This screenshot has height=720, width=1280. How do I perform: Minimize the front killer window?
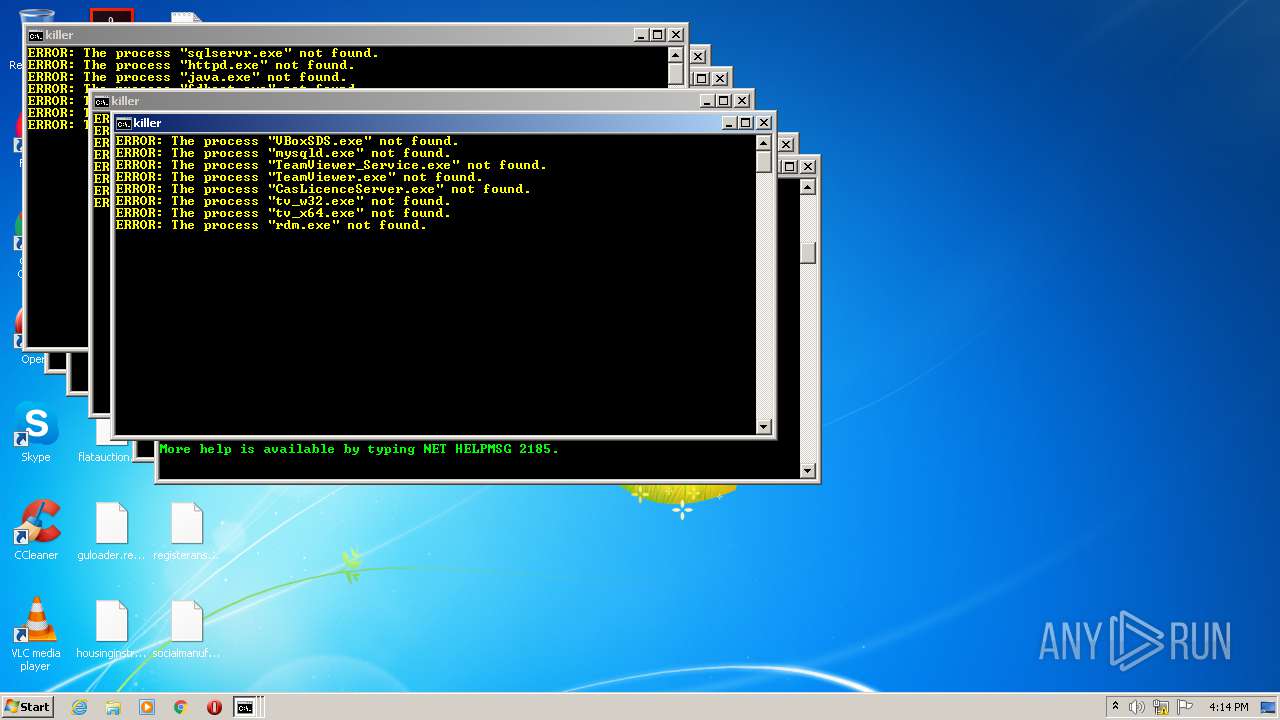click(x=728, y=123)
